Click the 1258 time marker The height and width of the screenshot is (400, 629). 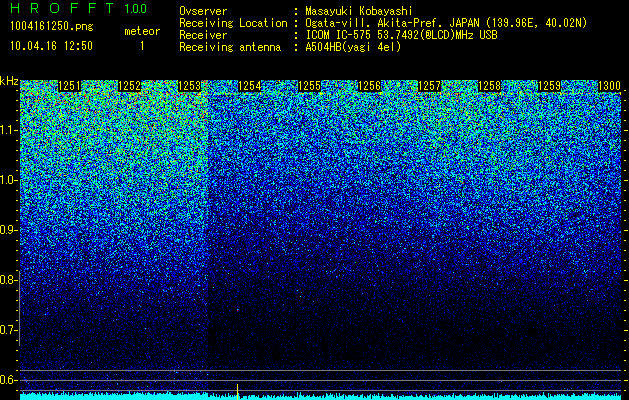[x=489, y=86]
